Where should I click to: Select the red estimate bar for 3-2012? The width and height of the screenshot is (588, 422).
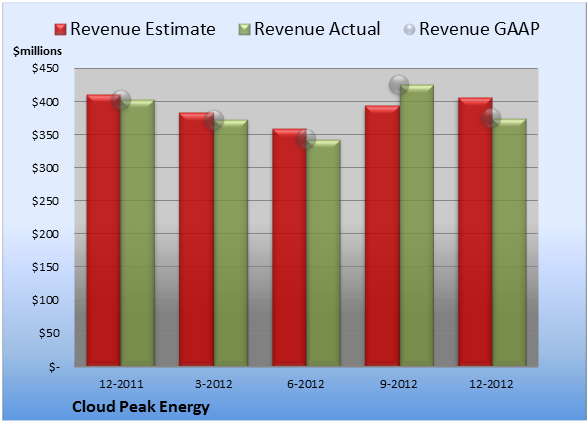tap(196, 239)
